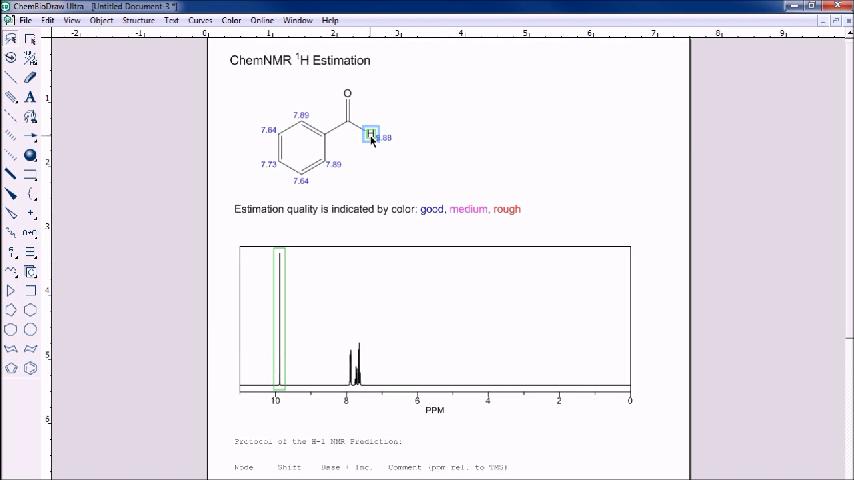Open the View menu
Image resolution: width=854 pixels, height=480 pixels.
(x=72, y=20)
